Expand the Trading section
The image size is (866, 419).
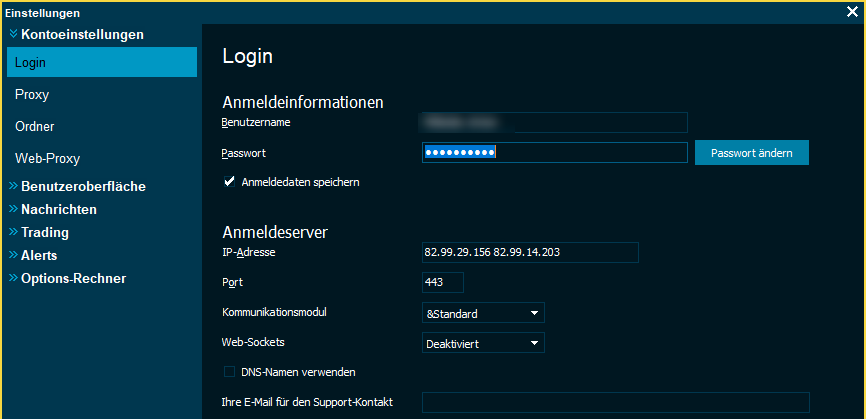(x=39, y=232)
